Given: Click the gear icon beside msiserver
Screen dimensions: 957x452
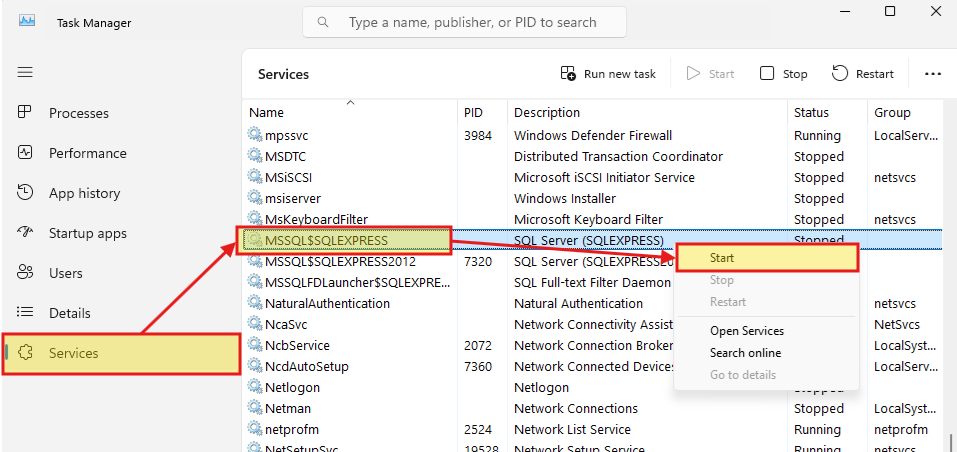Looking at the screenshot, I should [x=254, y=198].
